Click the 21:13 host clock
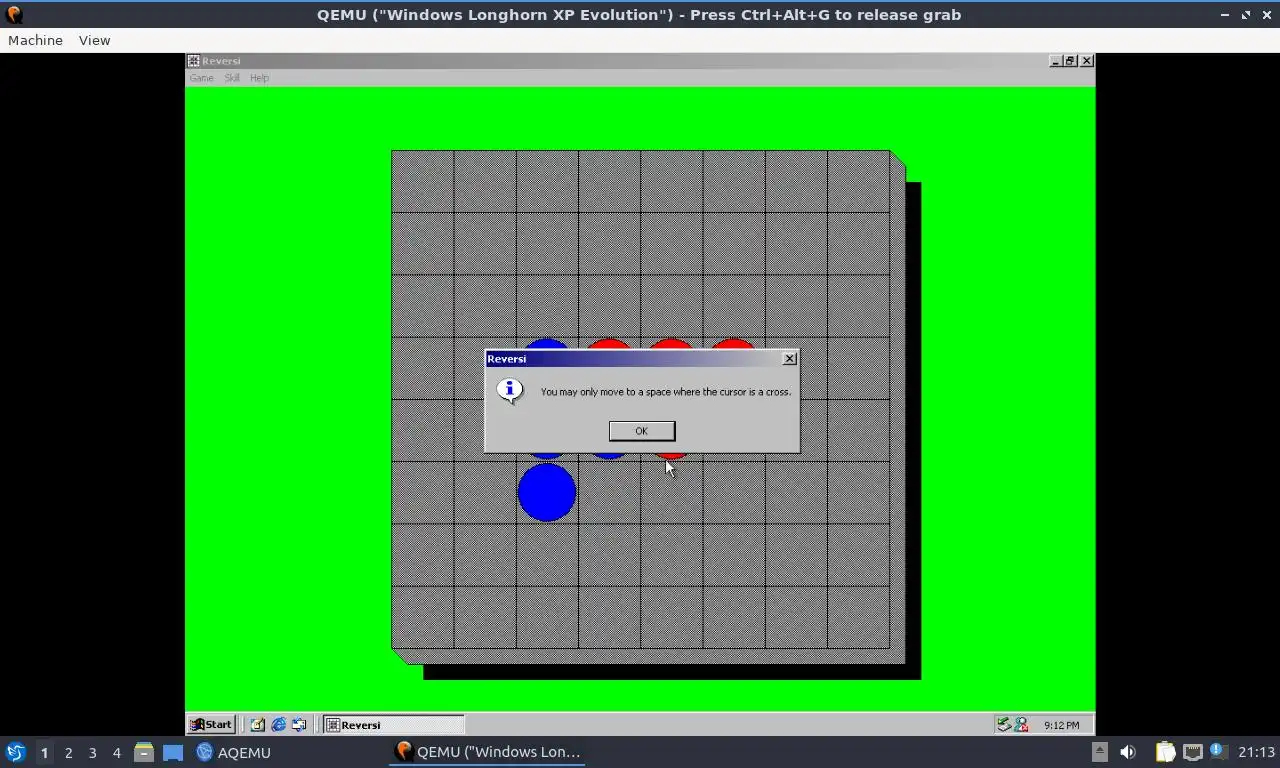 tap(1256, 752)
